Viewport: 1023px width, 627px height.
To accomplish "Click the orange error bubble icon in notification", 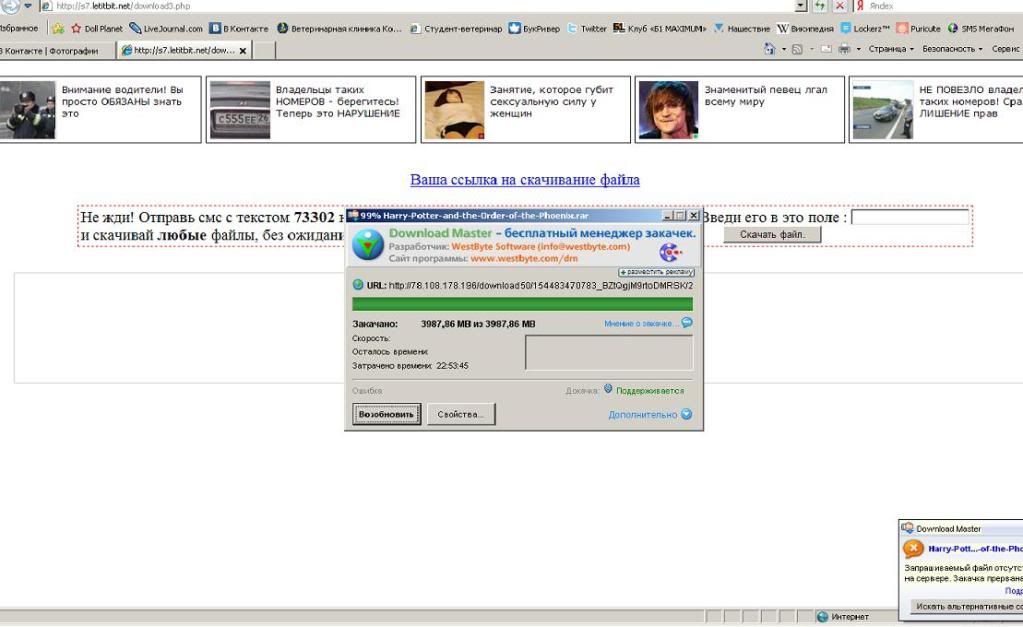I will point(913,549).
